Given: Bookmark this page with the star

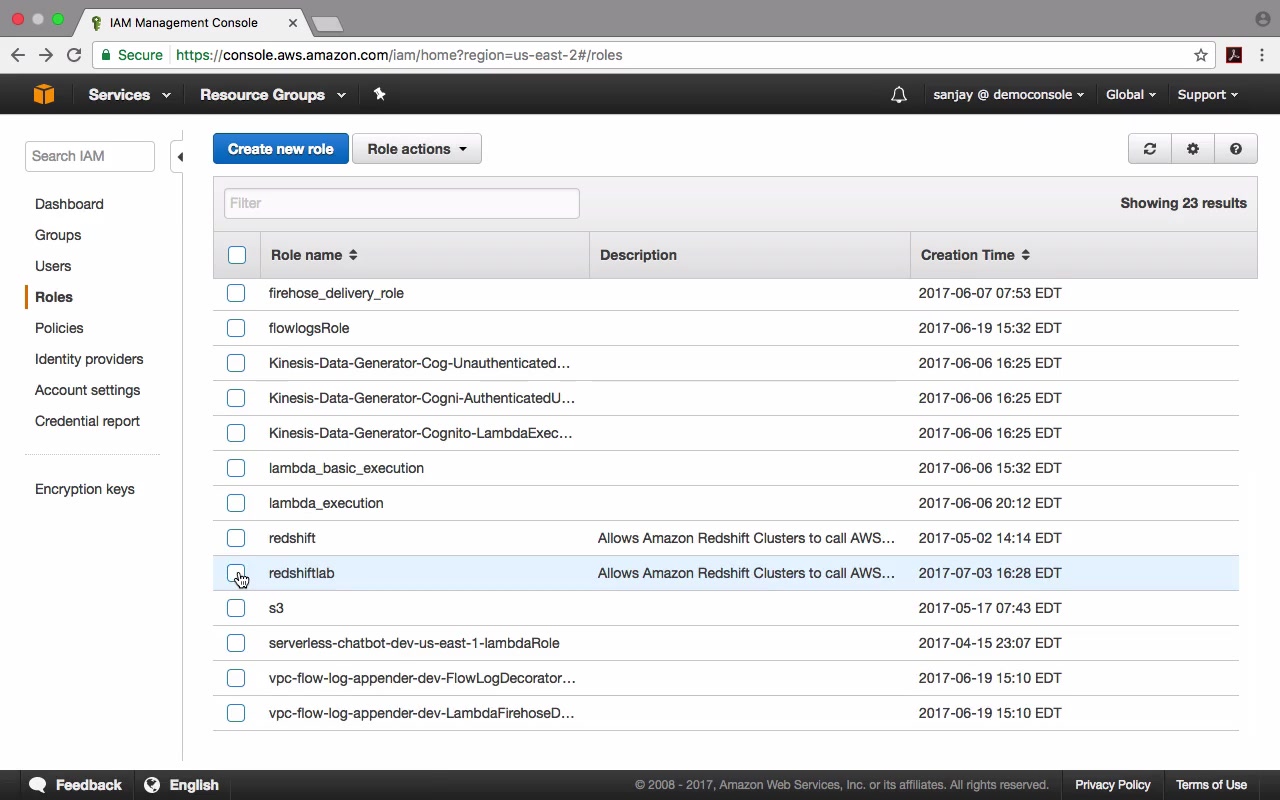Looking at the screenshot, I should [x=1201, y=55].
